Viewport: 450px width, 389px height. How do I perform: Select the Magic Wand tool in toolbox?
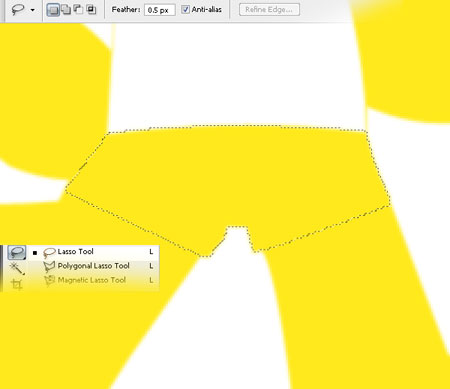coord(17,268)
